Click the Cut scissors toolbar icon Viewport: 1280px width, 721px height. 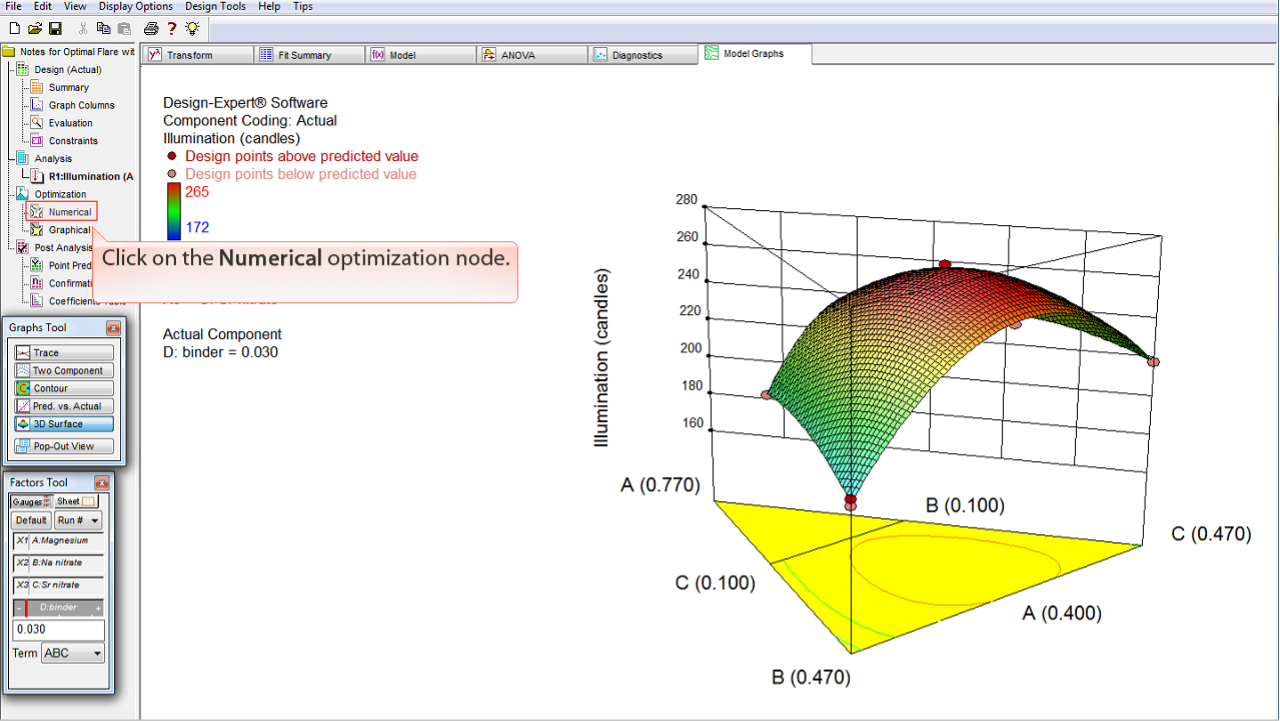pos(83,28)
